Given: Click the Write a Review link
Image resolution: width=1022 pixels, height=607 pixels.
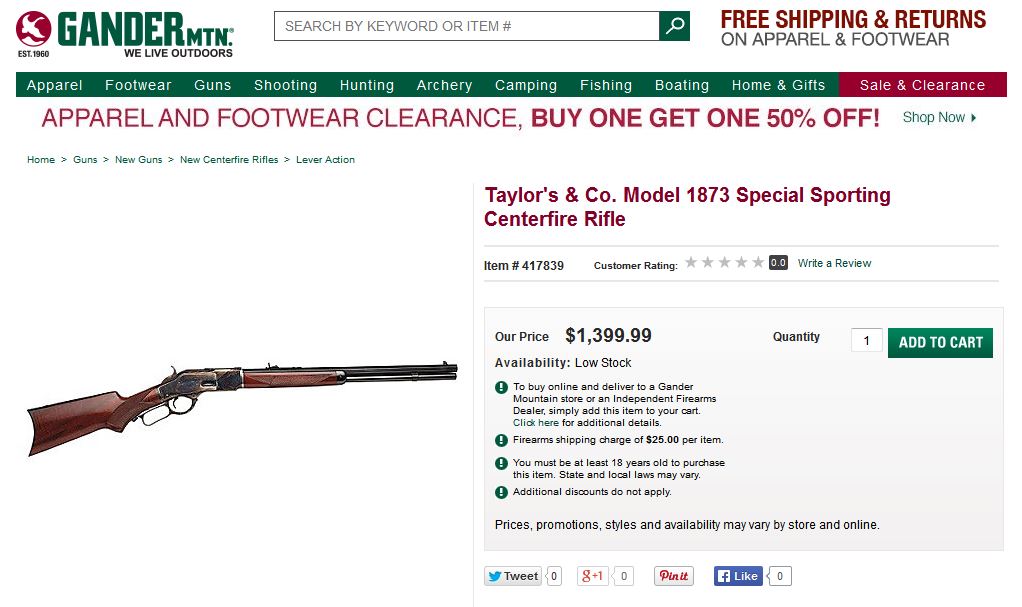Looking at the screenshot, I should (x=834, y=263).
